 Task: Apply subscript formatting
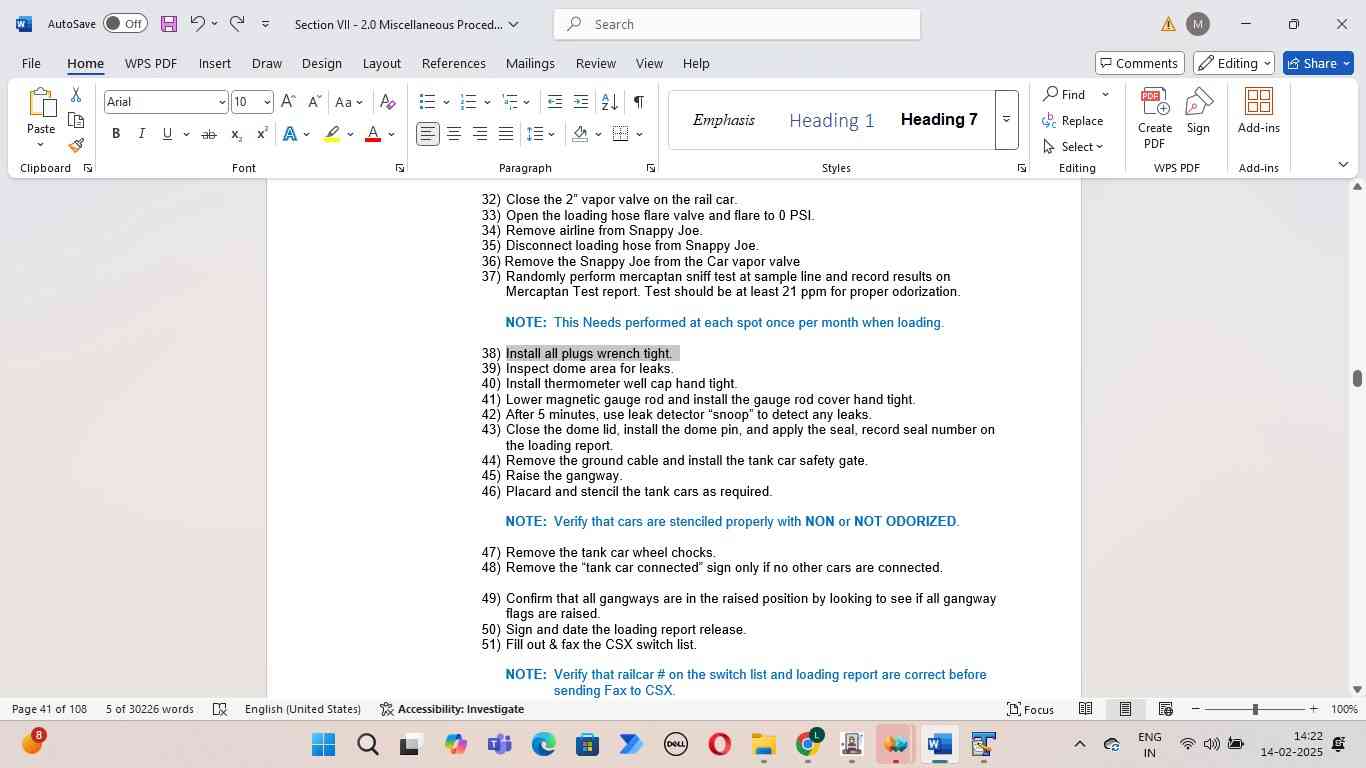click(236, 134)
